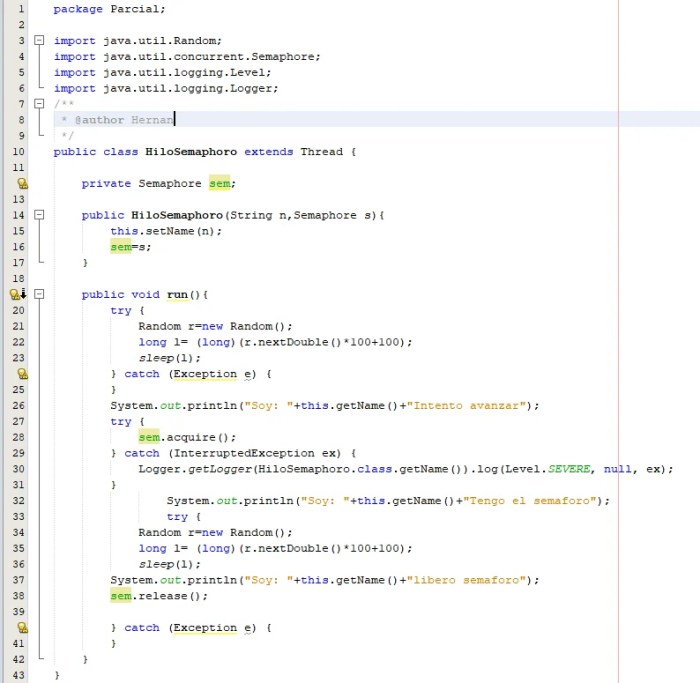The image size is (700, 683).
Task: Click the hint lightbulb beside private Semaphore sem
Action: [22, 183]
